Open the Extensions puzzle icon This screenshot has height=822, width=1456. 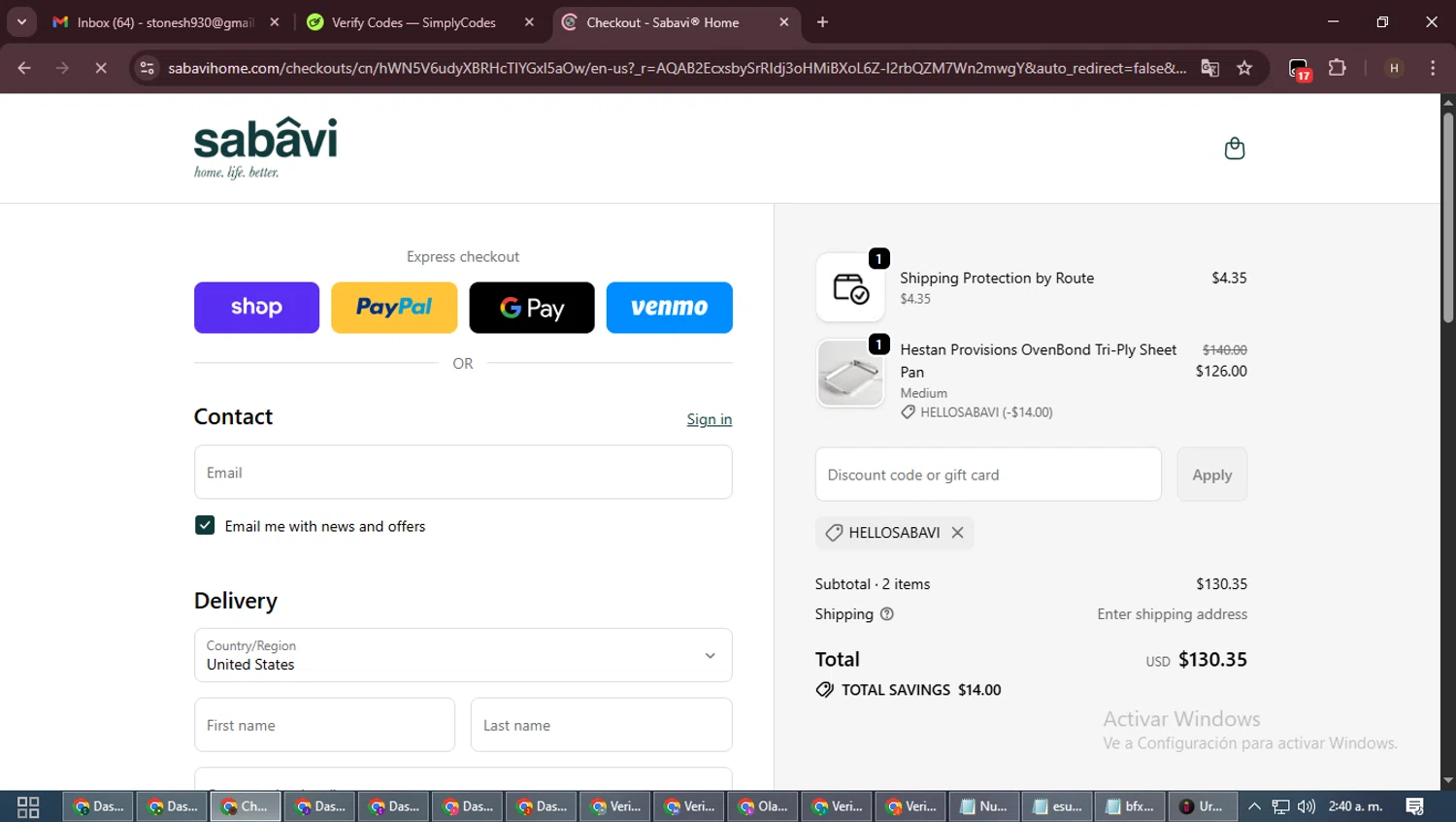(1338, 68)
